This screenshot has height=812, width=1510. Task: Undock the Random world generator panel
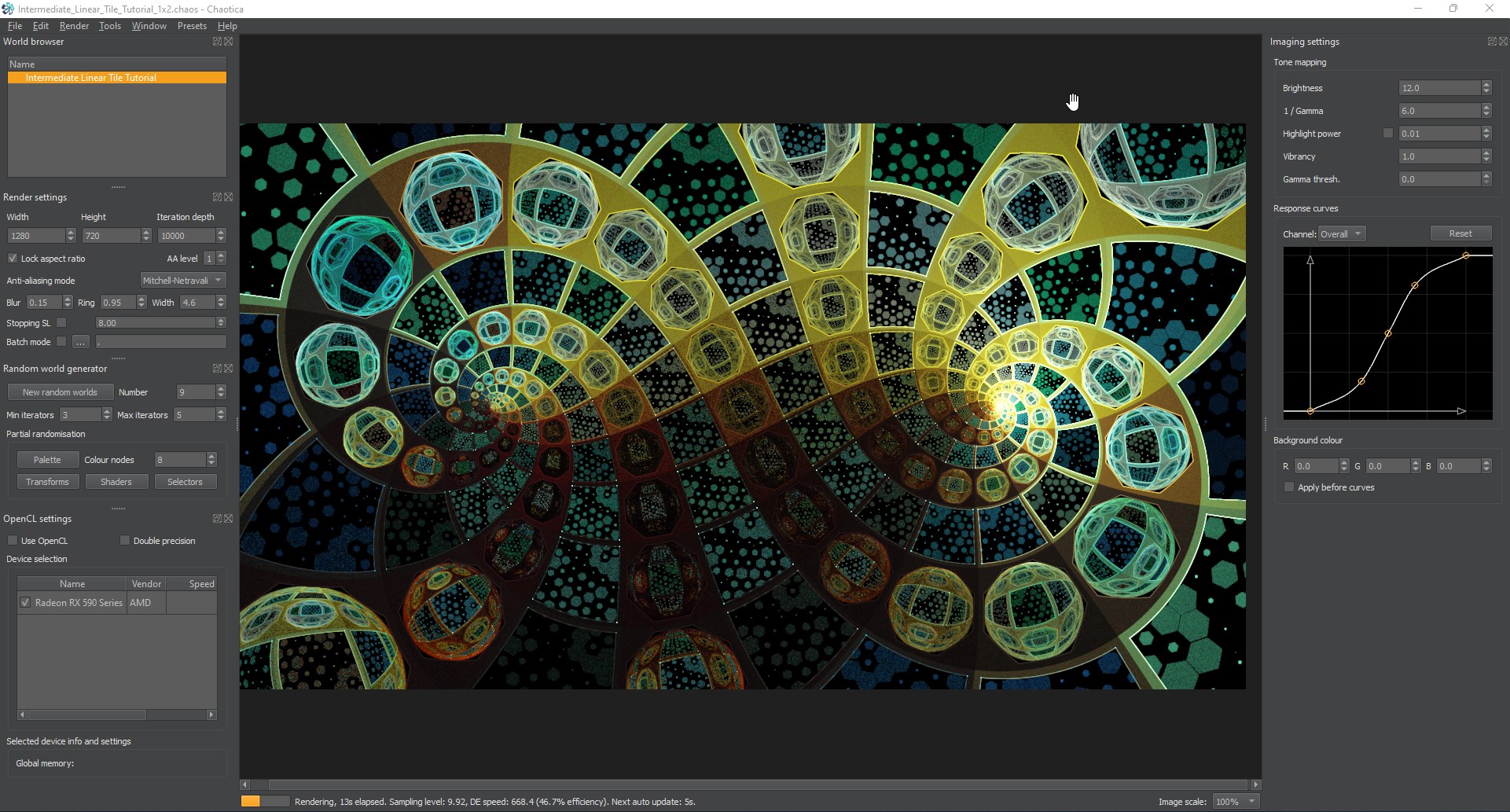(217, 369)
